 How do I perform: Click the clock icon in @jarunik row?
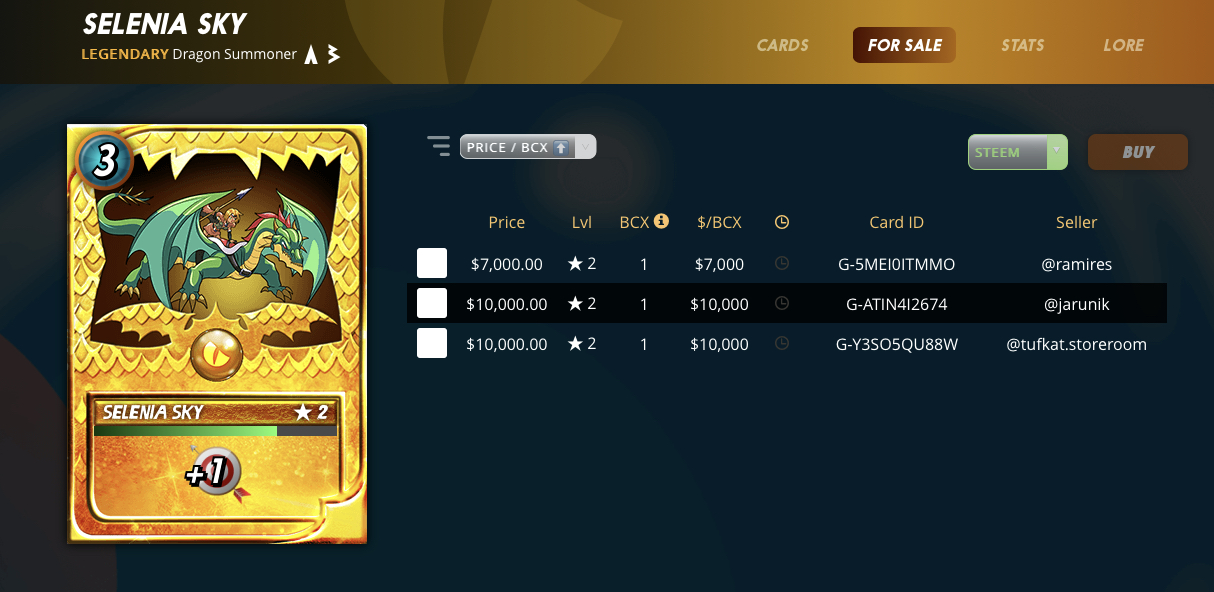[782, 303]
